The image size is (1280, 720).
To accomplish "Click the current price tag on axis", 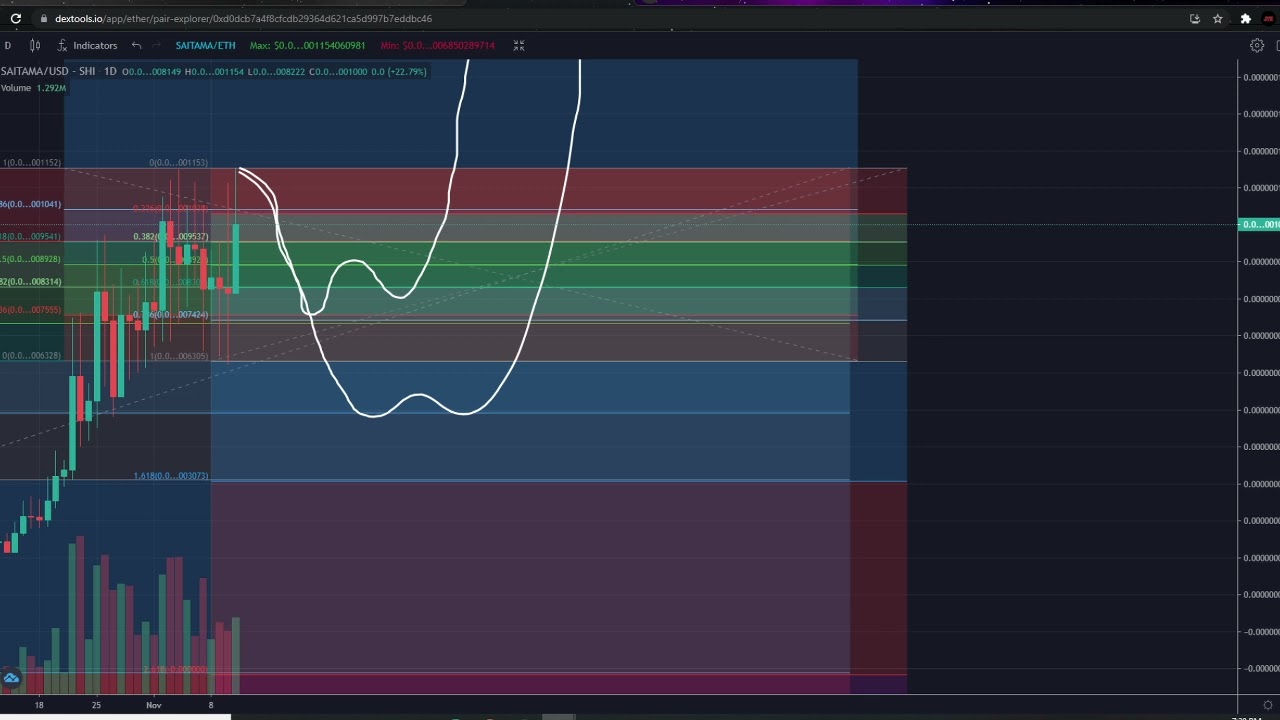I will pos(1258,224).
